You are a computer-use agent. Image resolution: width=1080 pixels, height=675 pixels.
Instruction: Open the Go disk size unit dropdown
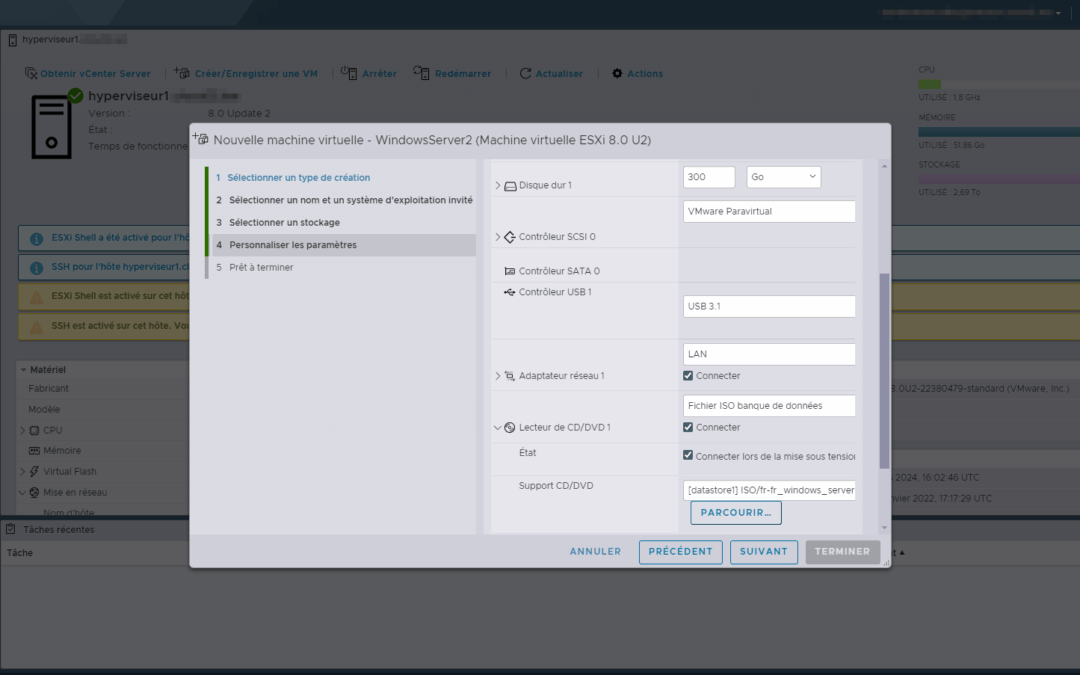click(784, 177)
